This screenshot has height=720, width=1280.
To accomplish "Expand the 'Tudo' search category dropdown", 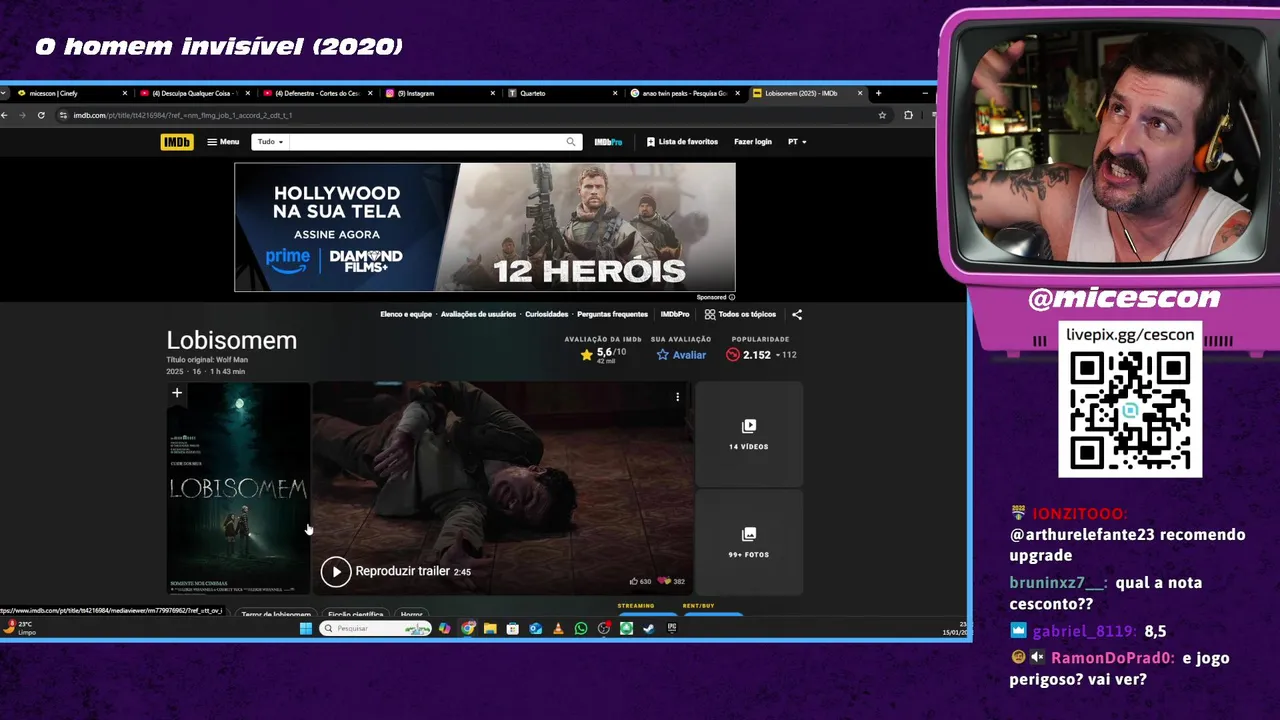I will click(270, 142).
